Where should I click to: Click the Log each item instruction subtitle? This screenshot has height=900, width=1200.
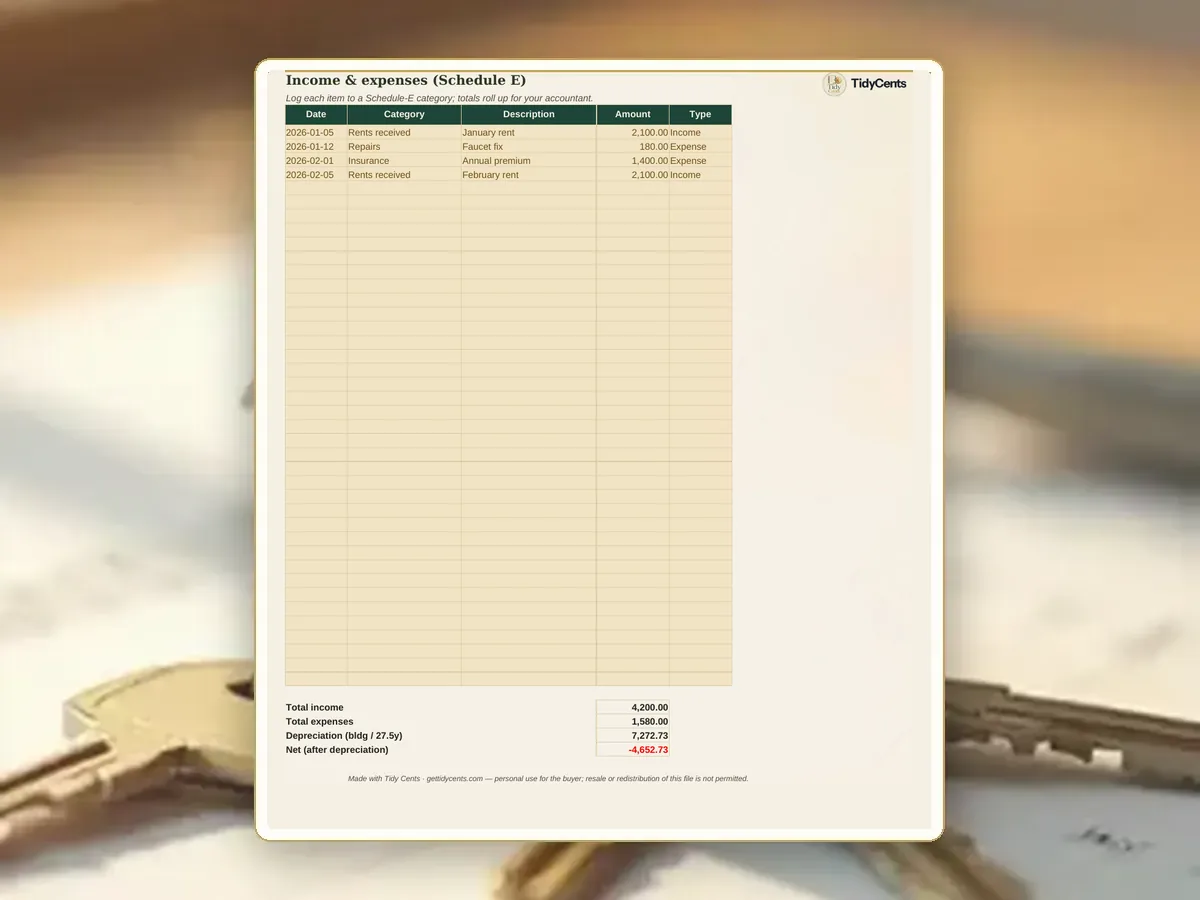click(439, 98)
